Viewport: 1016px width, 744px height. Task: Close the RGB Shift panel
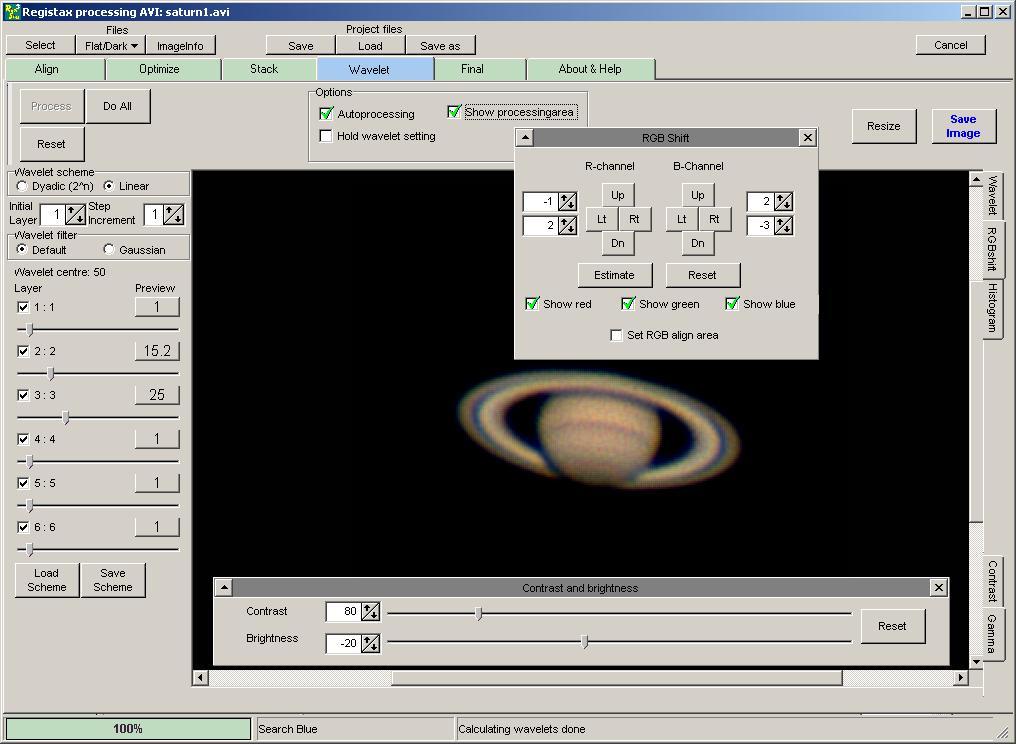click(x=808, y=138)
